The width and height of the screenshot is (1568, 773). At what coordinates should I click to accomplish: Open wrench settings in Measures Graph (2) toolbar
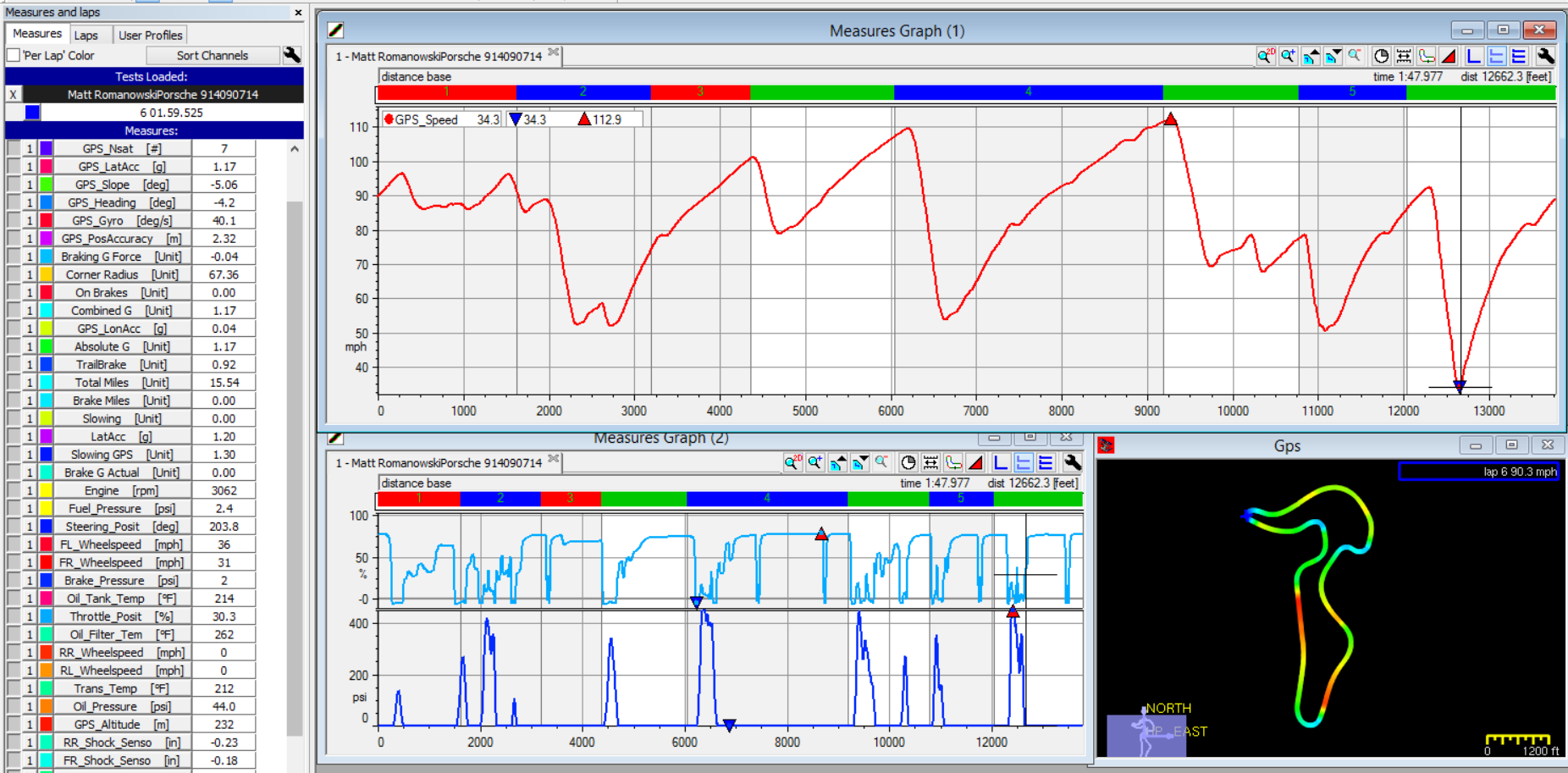(x=1072, y=462)
